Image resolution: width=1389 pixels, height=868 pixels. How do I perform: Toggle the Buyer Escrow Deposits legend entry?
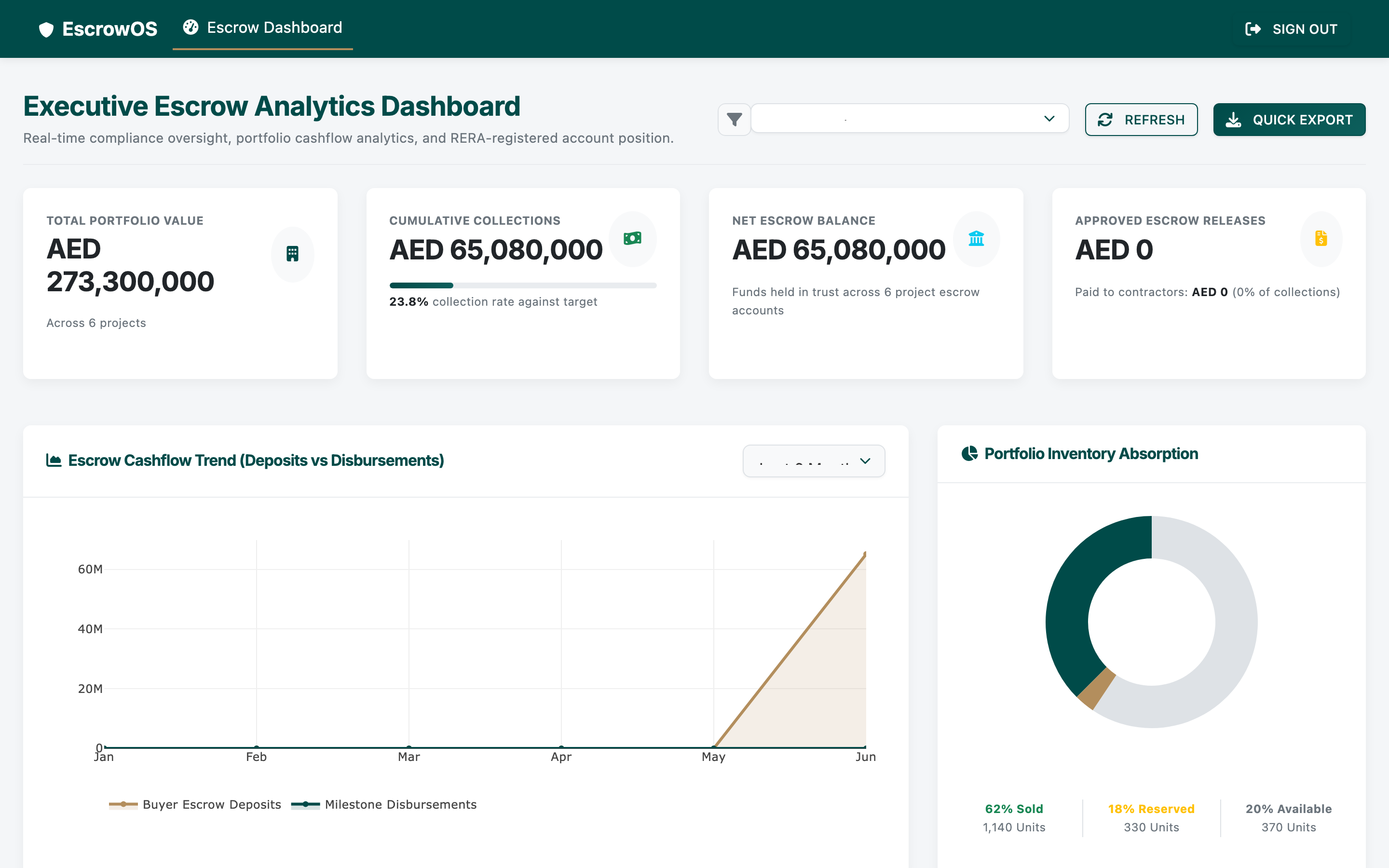(x=195, y=804)
